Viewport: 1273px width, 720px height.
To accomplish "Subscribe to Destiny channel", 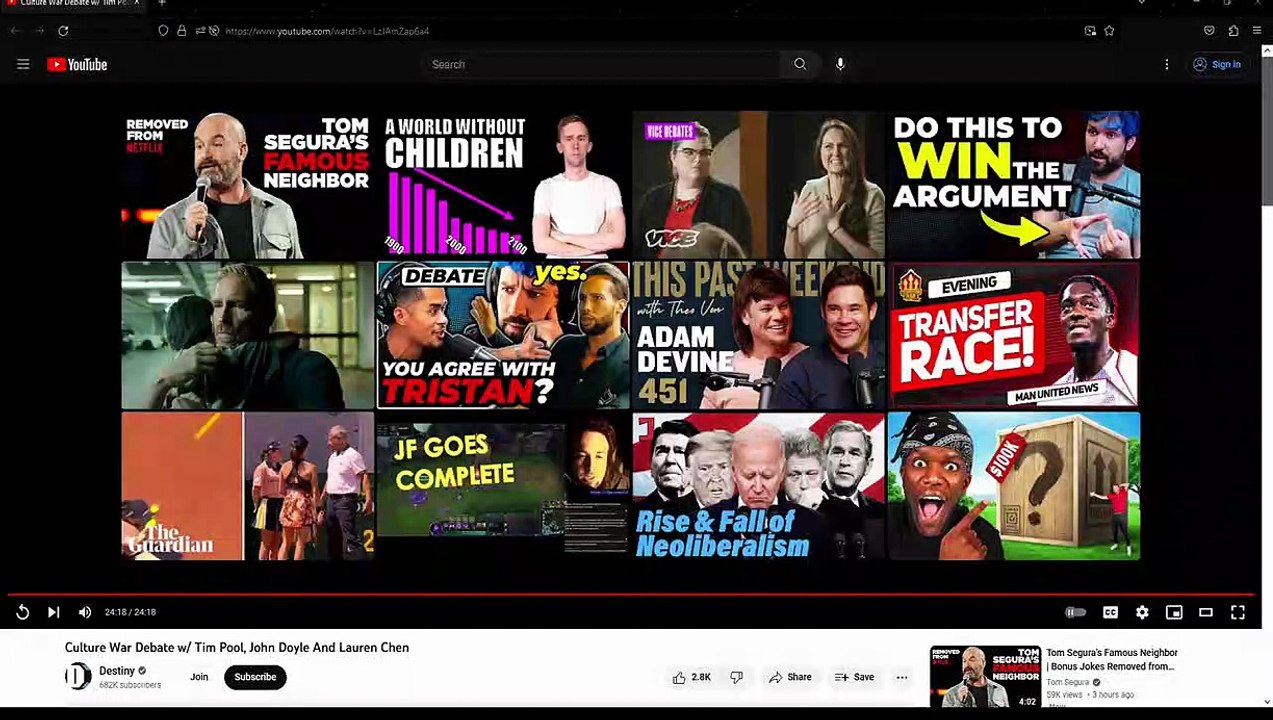I will (x=255, y=677).
